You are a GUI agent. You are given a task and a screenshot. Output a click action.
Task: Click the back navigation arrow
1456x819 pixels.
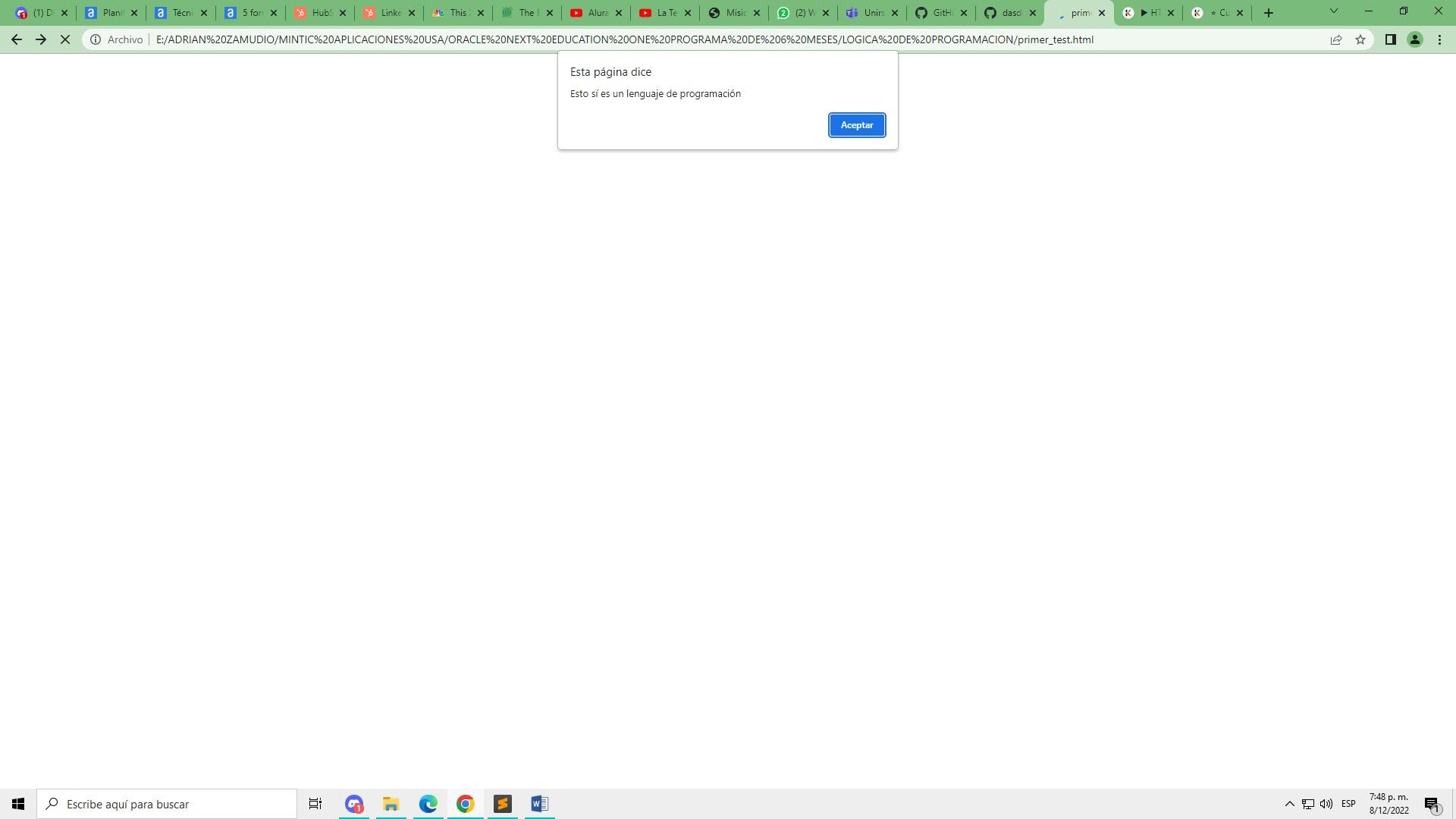click(17, 39)
